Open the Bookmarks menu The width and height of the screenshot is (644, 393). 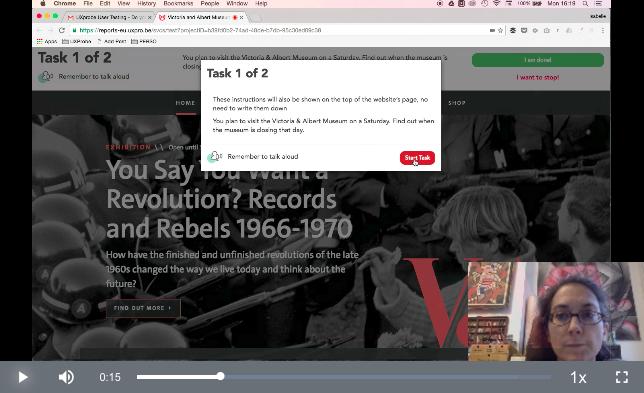coord(178,4)
